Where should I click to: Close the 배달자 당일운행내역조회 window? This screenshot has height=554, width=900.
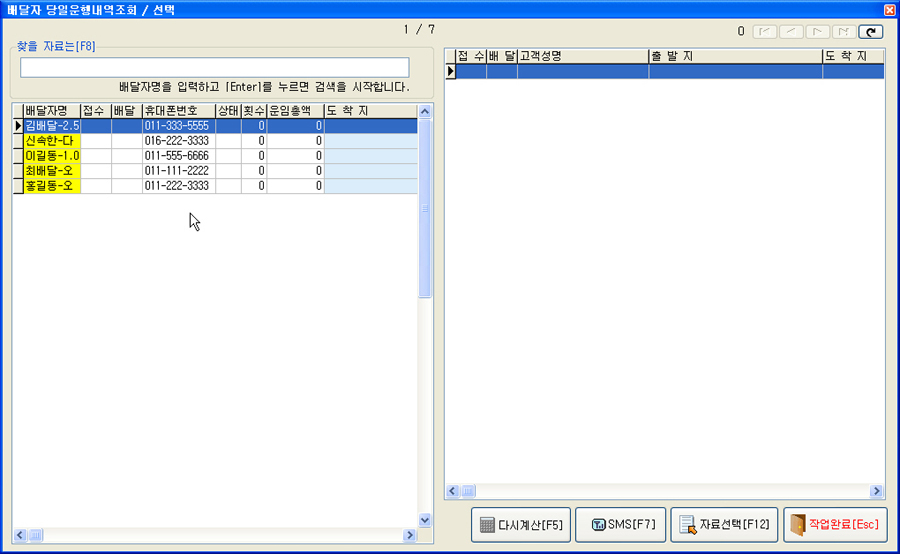[890, 10]
